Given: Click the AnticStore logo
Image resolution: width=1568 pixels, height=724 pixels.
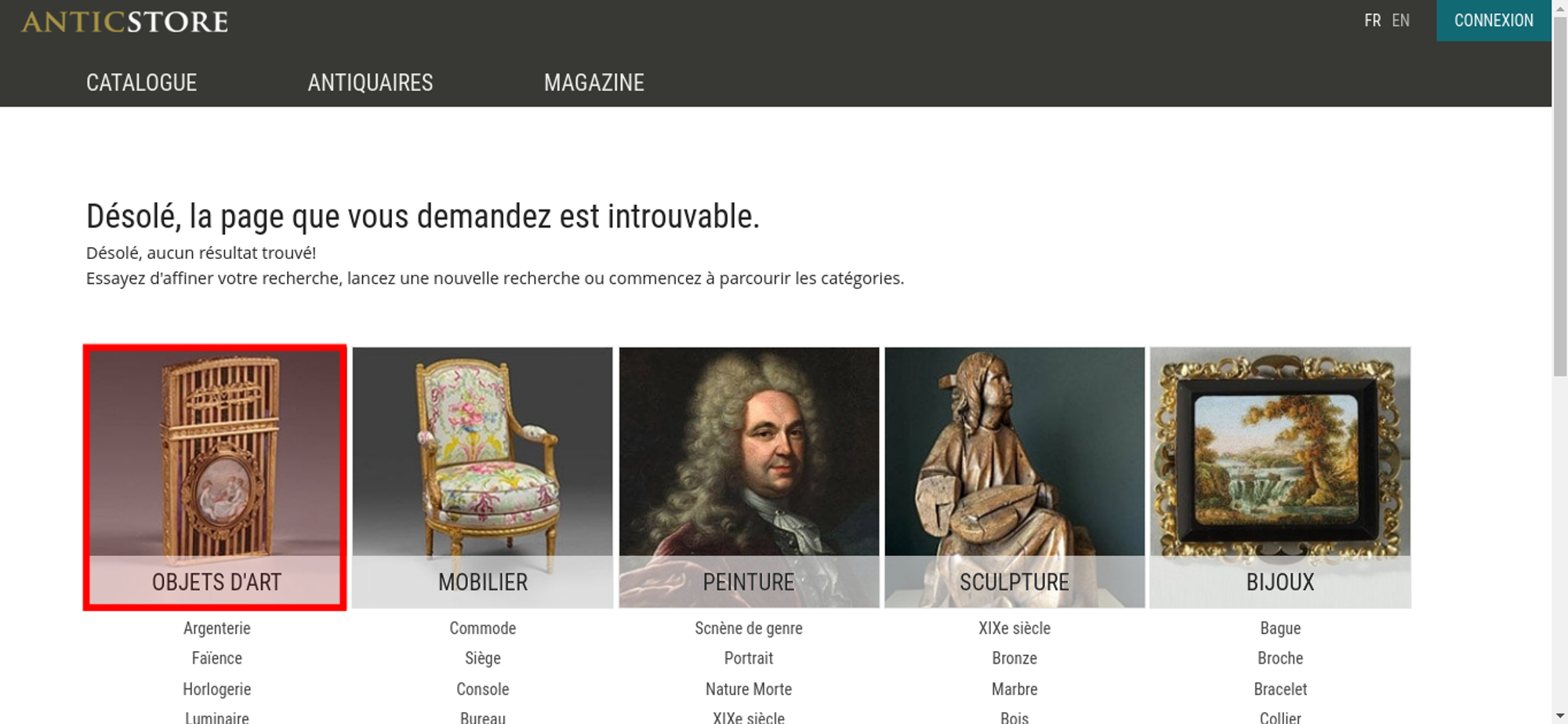Looking at the screenshot, I should pos(125,22).
